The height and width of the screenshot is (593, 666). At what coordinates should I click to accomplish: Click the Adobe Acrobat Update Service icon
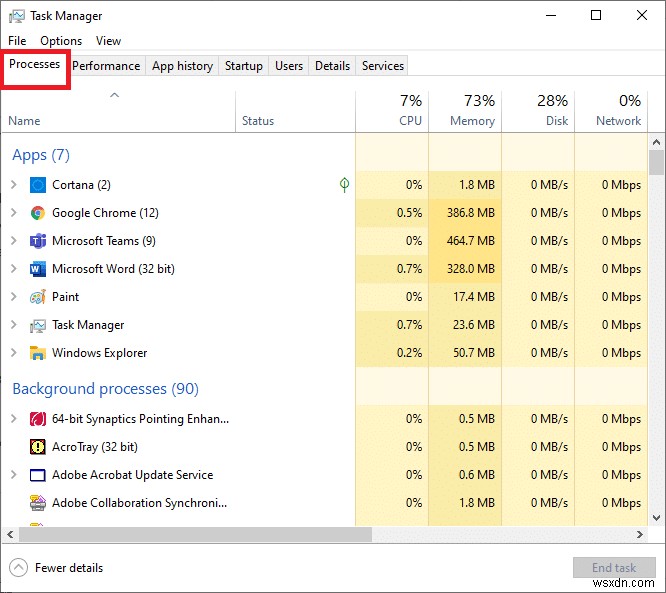click(38, 475)
